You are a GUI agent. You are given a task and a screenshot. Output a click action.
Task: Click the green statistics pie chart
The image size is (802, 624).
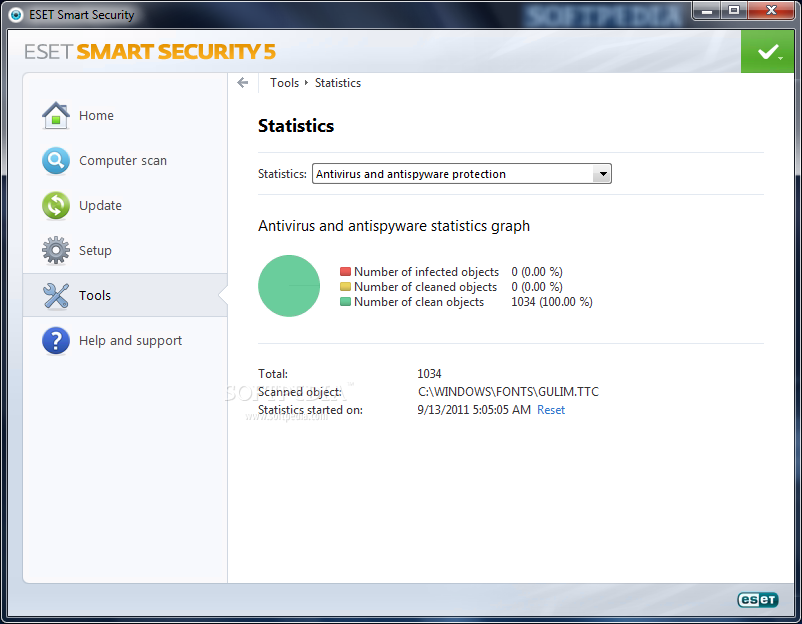pos(289,286)
